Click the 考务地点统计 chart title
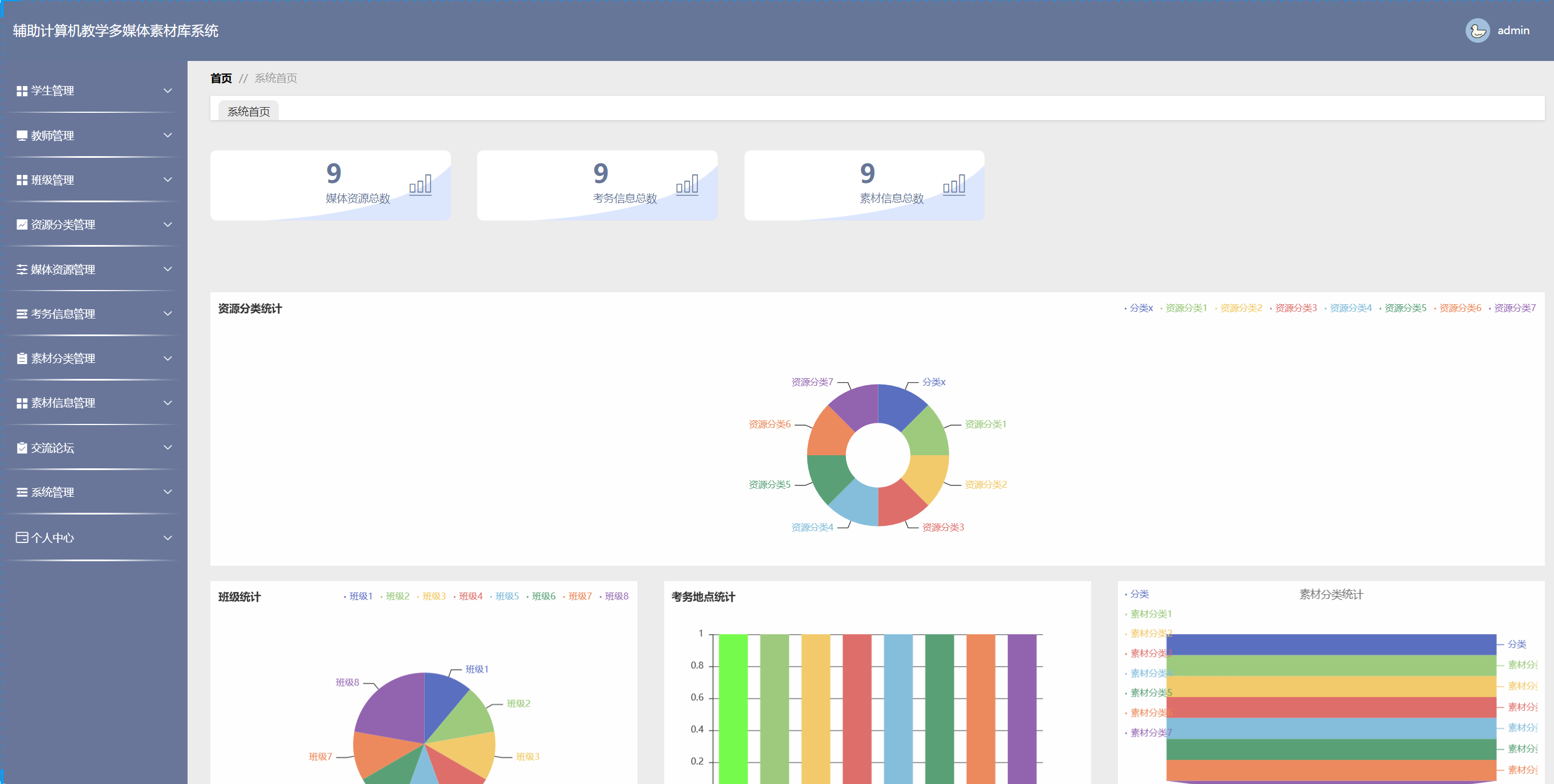The image size is (1554, 784). pos(703,597)
